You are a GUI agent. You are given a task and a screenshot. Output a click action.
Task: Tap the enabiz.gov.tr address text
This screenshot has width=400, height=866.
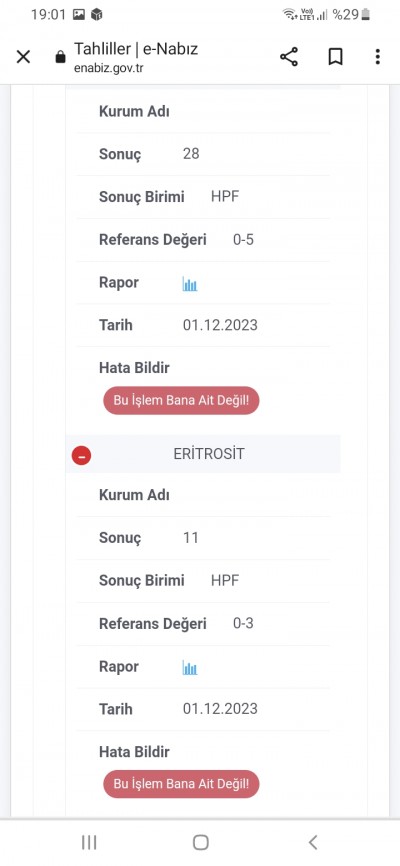[109, 67]
